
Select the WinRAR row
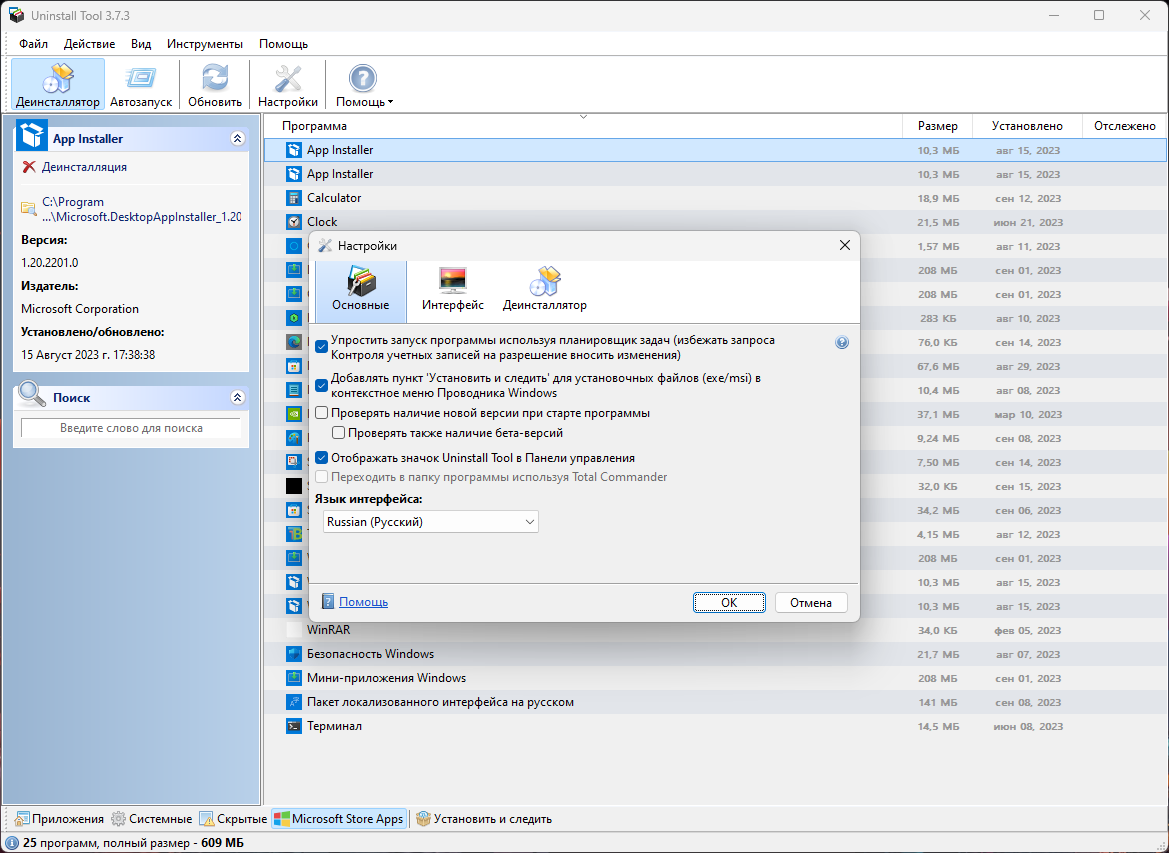point(716,630)
